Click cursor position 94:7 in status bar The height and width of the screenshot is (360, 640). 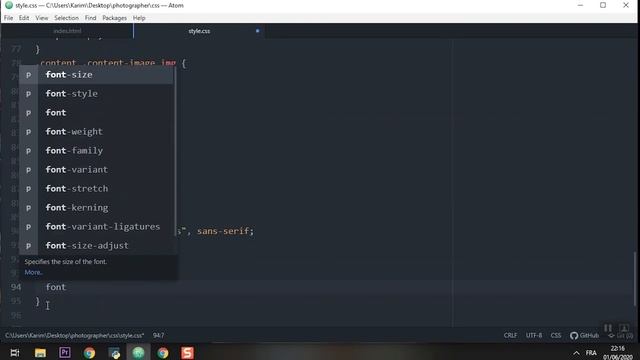(x=158, y=336)
